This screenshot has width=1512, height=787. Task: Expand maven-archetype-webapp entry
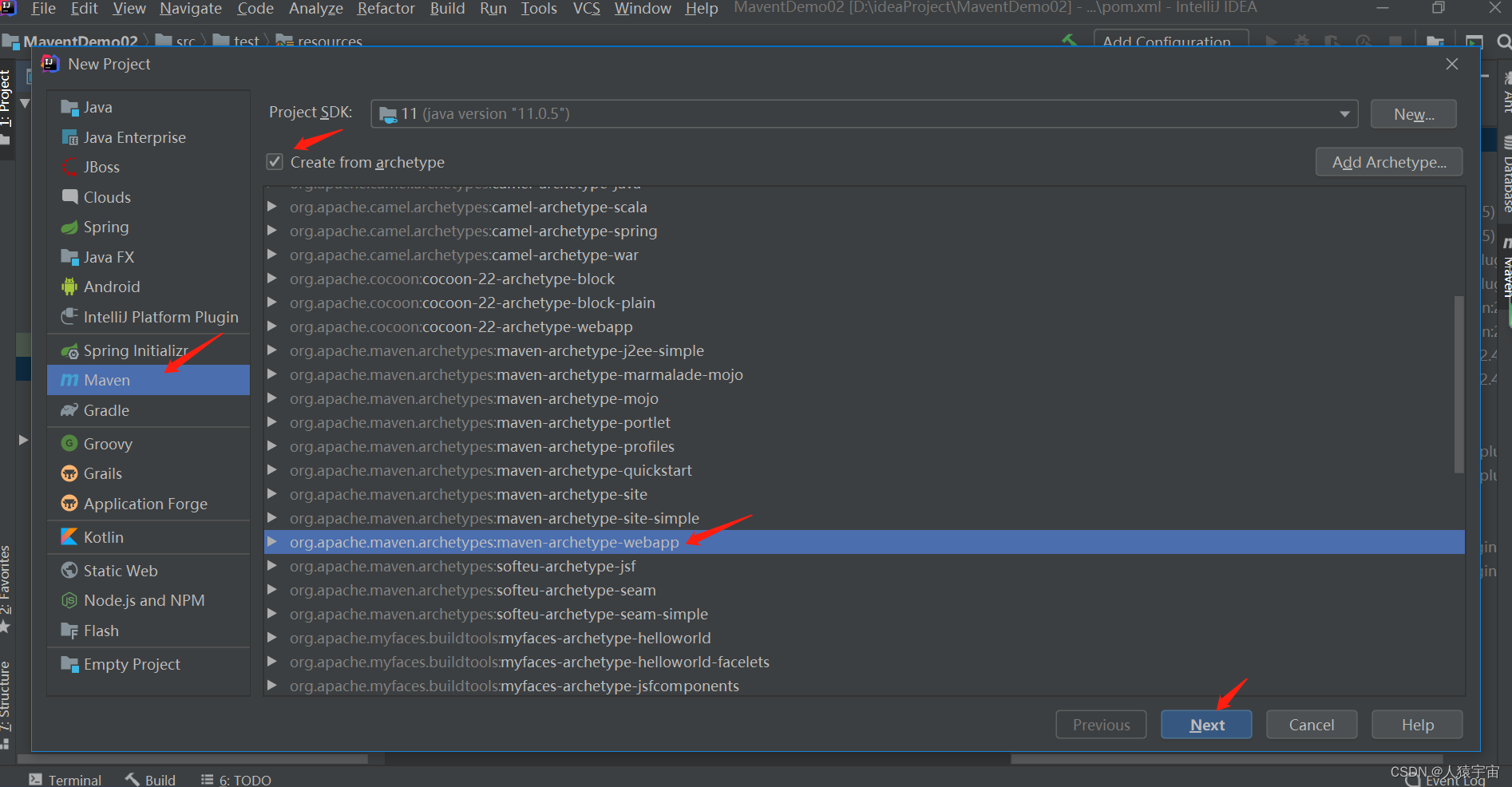272,542
